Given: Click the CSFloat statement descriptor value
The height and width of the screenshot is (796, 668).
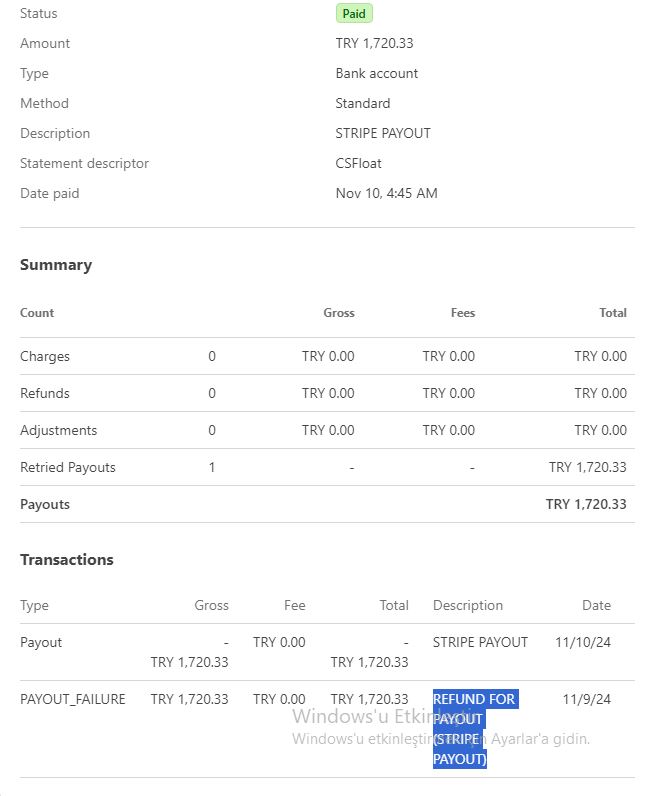Looking at the screenshot, I should pos(358,163).
